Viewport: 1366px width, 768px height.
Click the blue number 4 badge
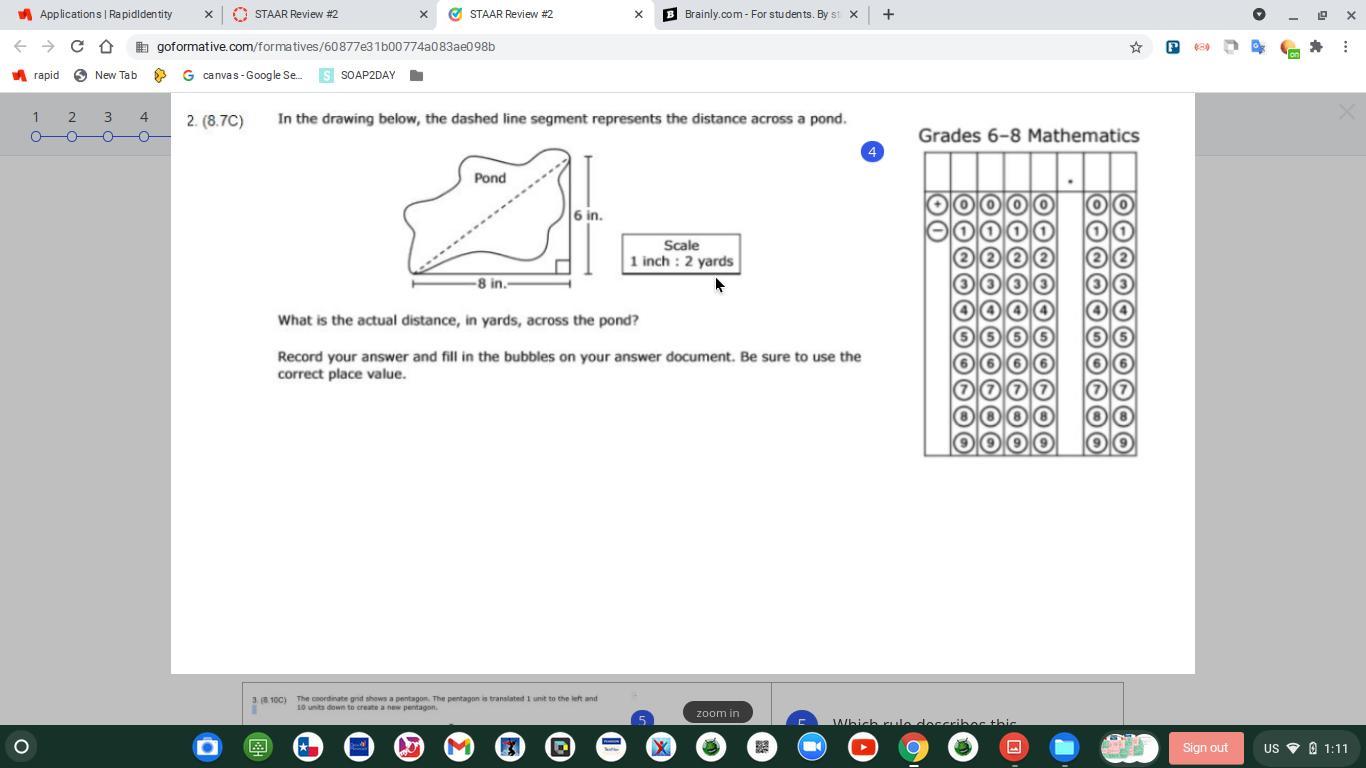[872, 152]
